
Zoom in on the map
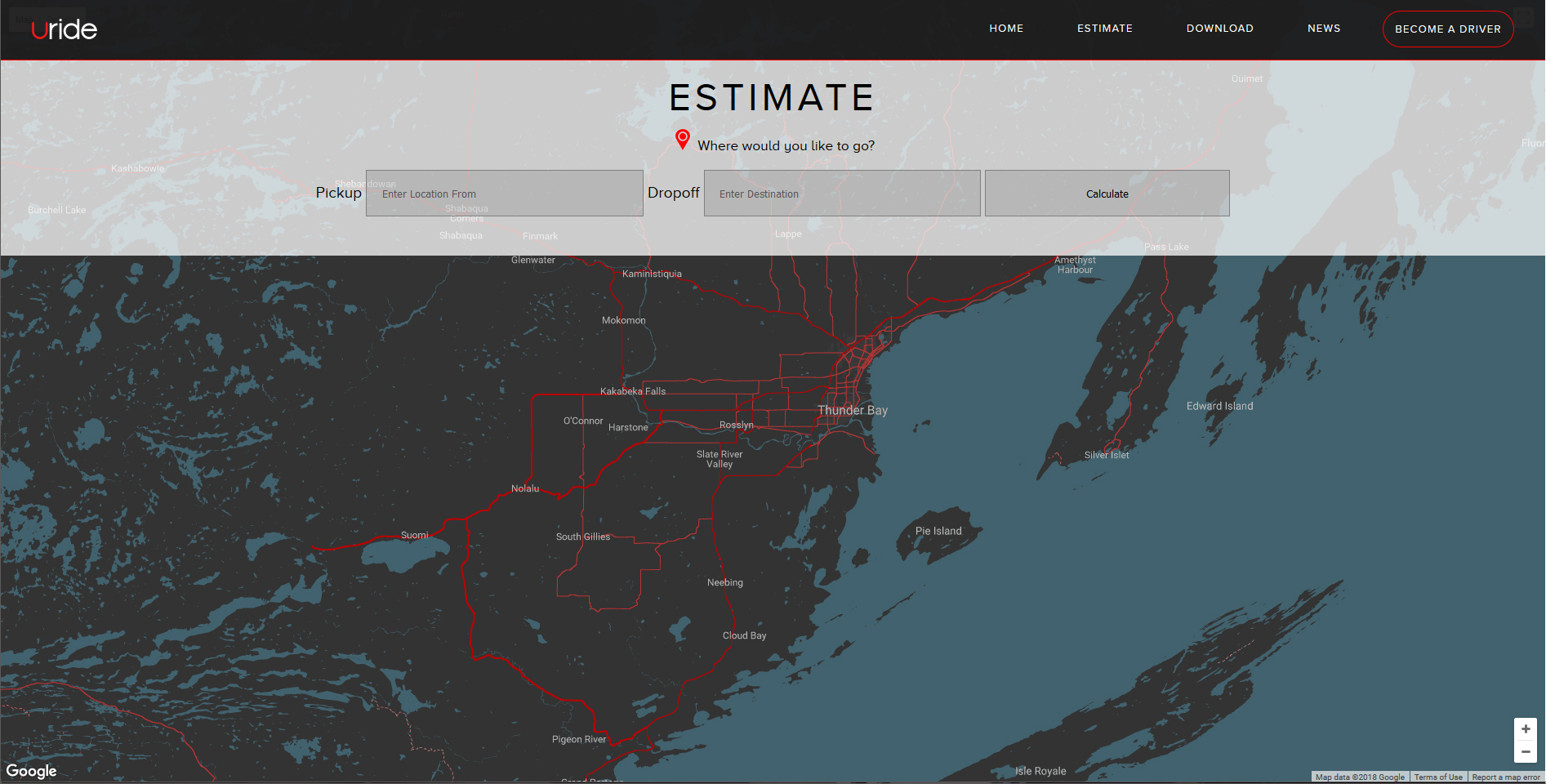coord(1525,728)
